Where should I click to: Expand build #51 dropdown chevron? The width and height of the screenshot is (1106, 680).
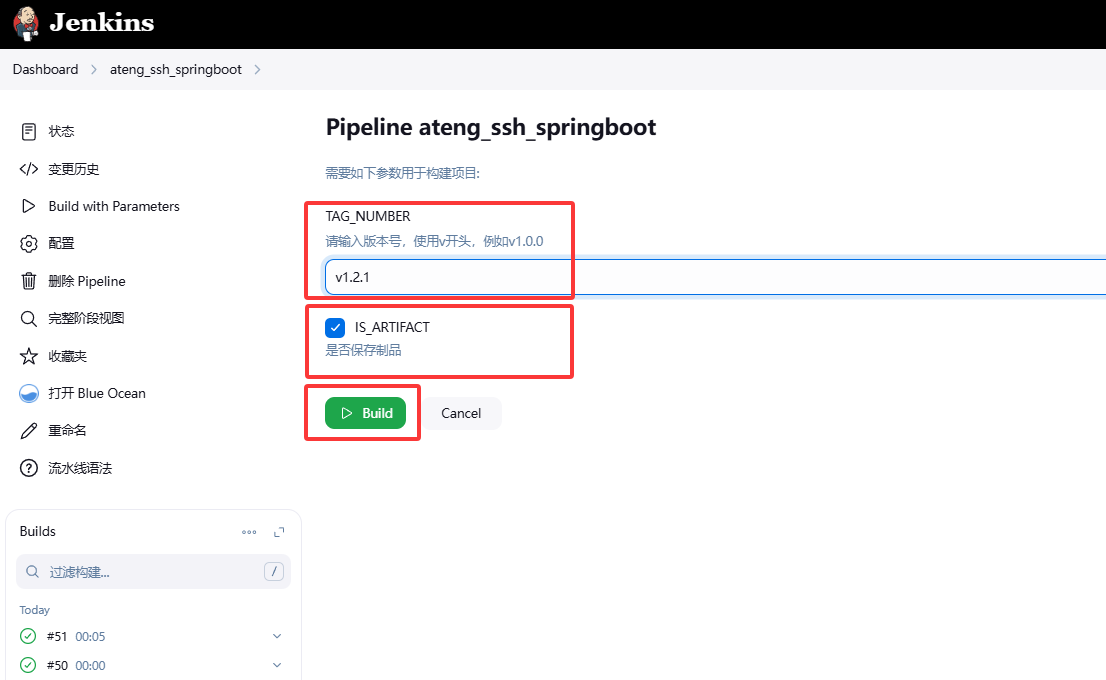[277, 636]
